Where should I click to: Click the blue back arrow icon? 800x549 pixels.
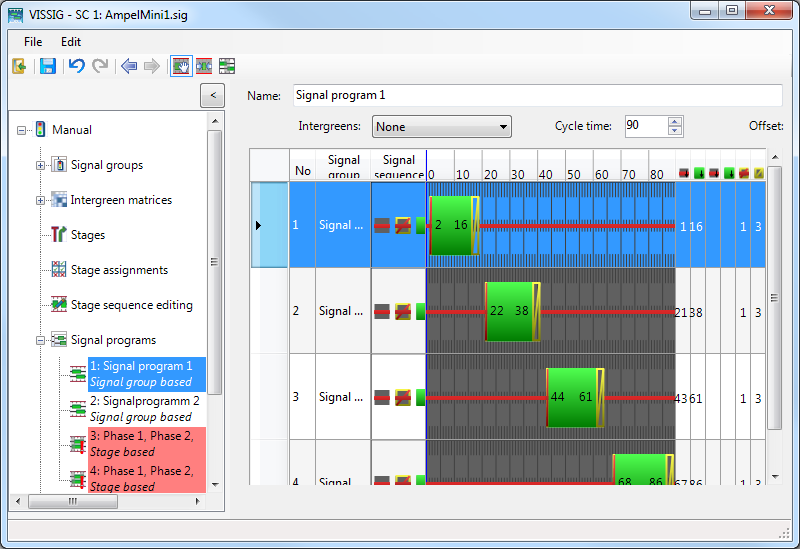[128, 66]
